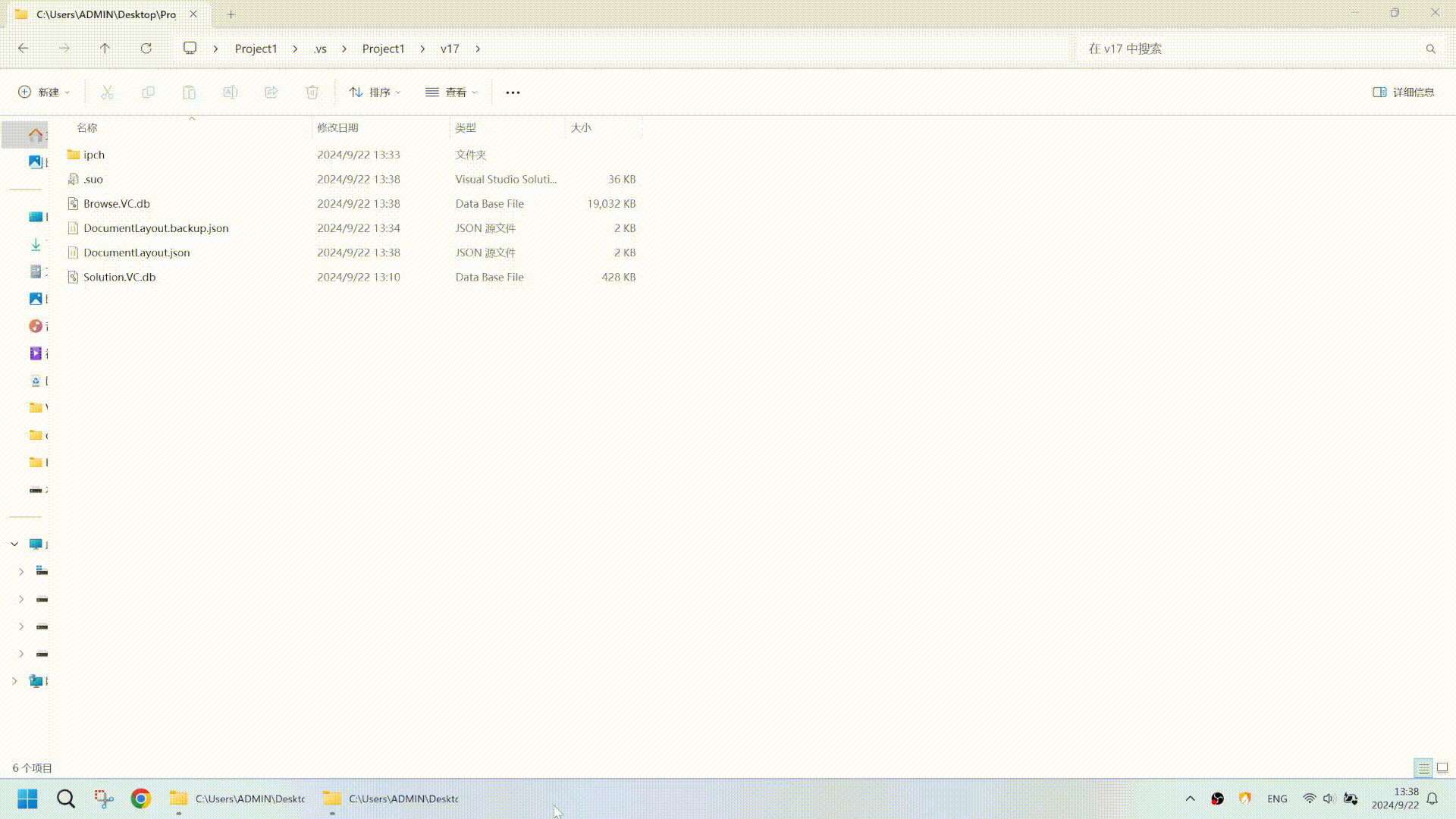Click the Delete trash icon
The width and height of the screenshot is (1456, 819).
312,92
